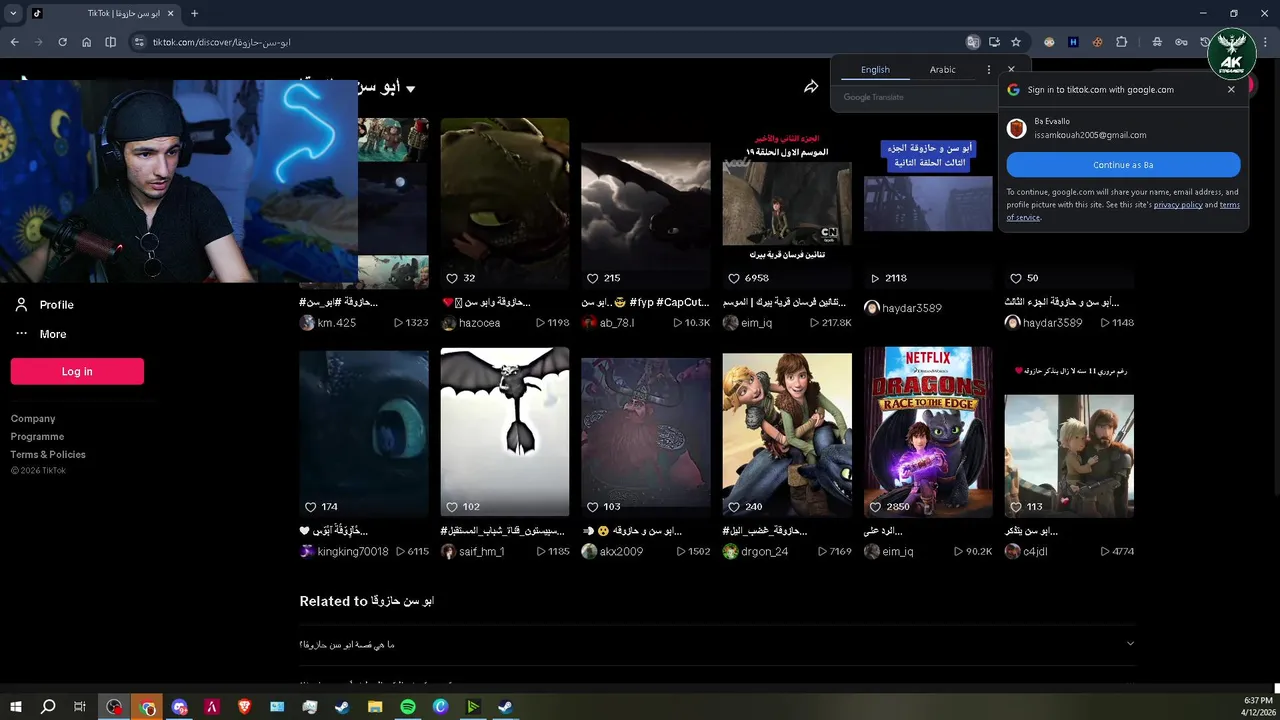Select the Arabic translation tab
Image resolution: width=1280 pixels, height=720 pixels.
943,70
